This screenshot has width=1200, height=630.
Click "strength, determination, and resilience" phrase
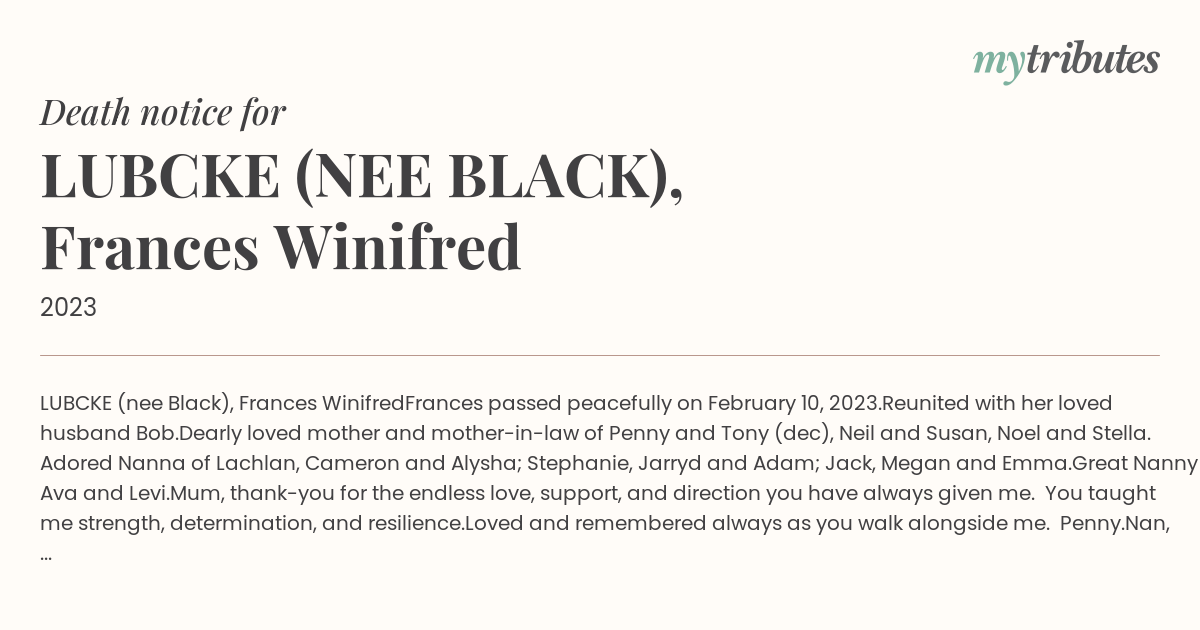click(x=263, y=524)
